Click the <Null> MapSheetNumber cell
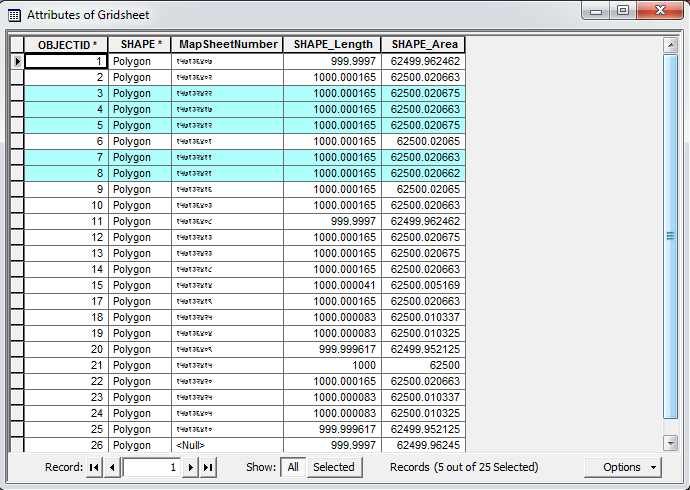This screenshot has height=490, width=690. (227, 445)
